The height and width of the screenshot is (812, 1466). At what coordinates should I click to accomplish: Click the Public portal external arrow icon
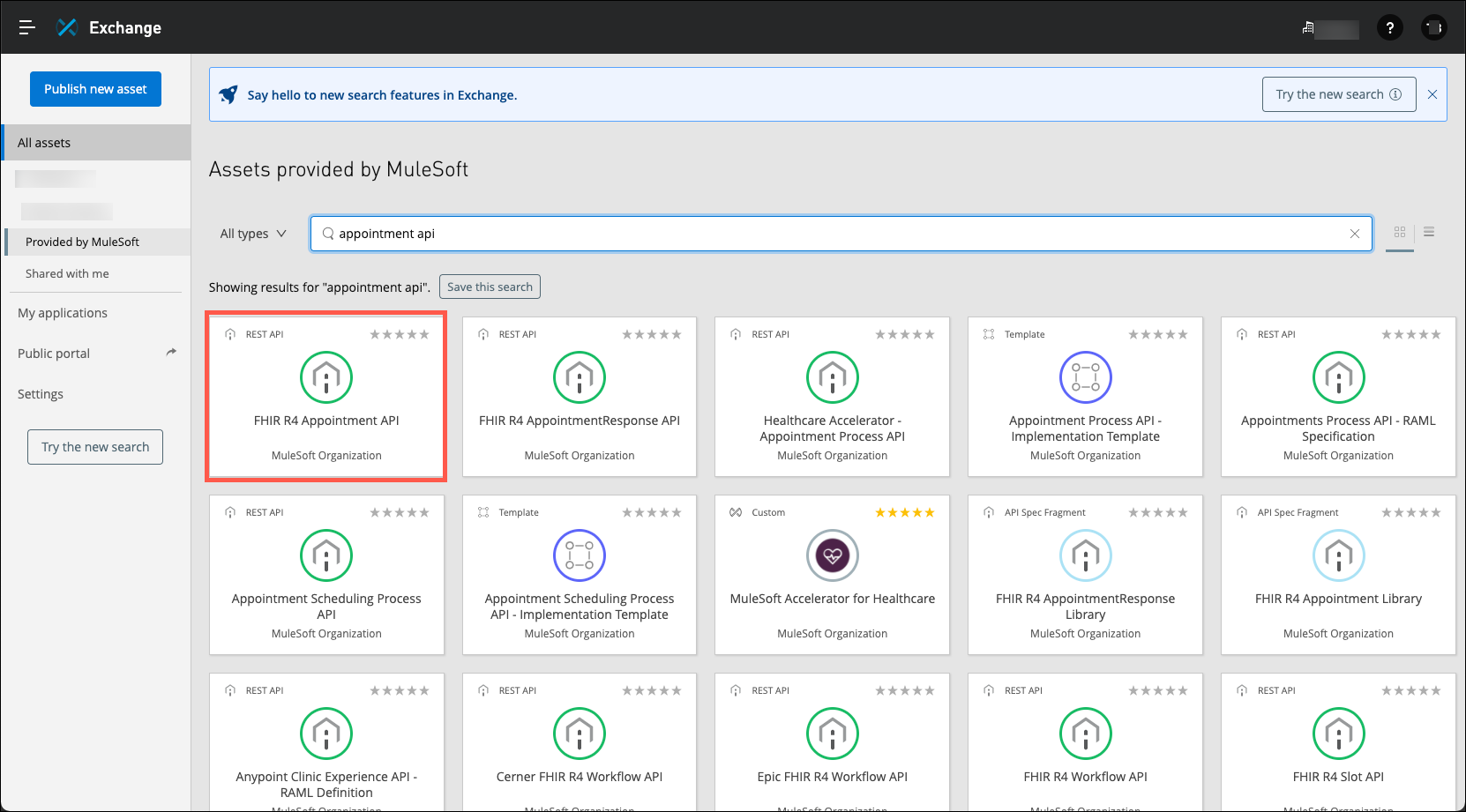click(171, 353)
